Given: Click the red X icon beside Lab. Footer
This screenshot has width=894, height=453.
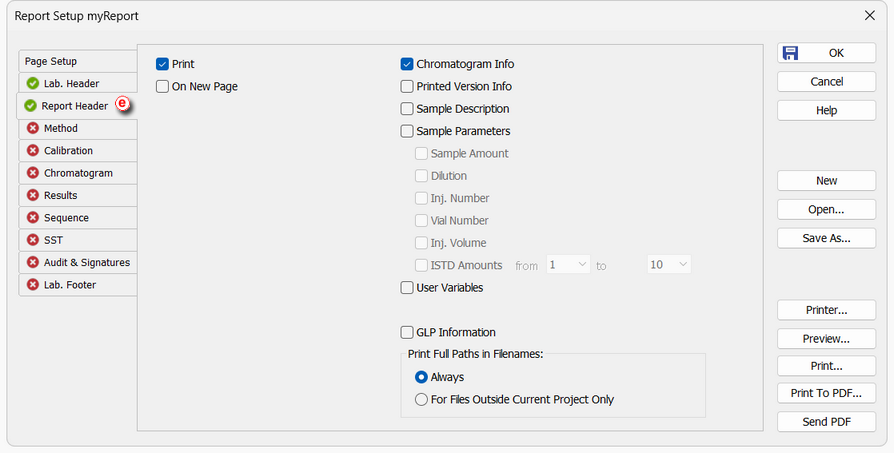Looking at the screenshot, I should point(33,284).
